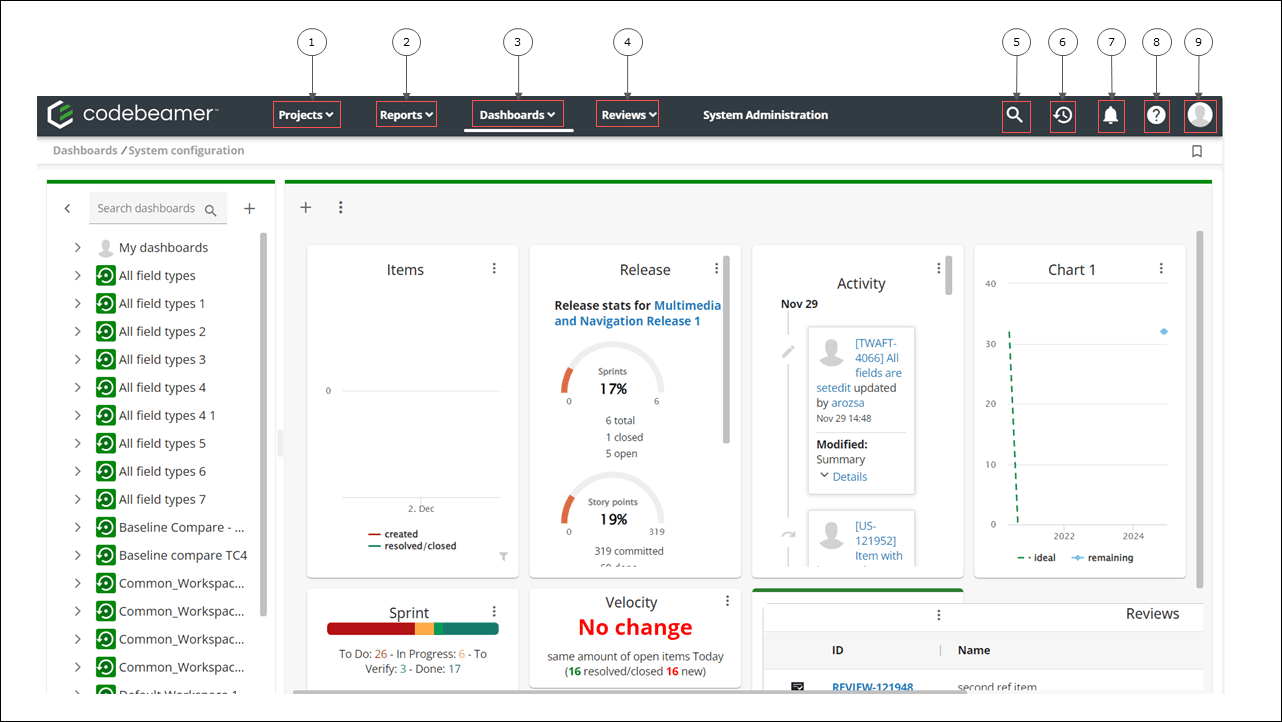Open Reviews widget three-dot menu
This screenshot has width=1282, height=722.
click(x=938, y=615)
